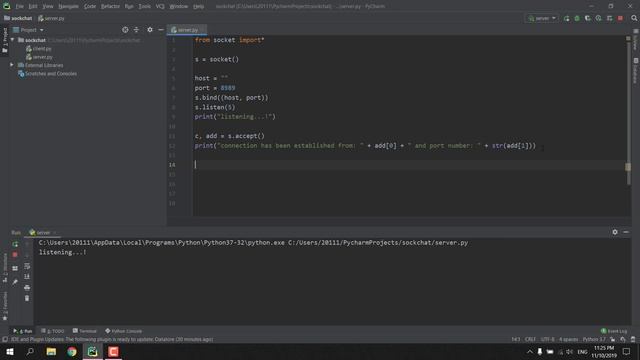Open the Python 3.7 interpreter selector
Viewport: 640px width, 360px height.
coord(594,339)
